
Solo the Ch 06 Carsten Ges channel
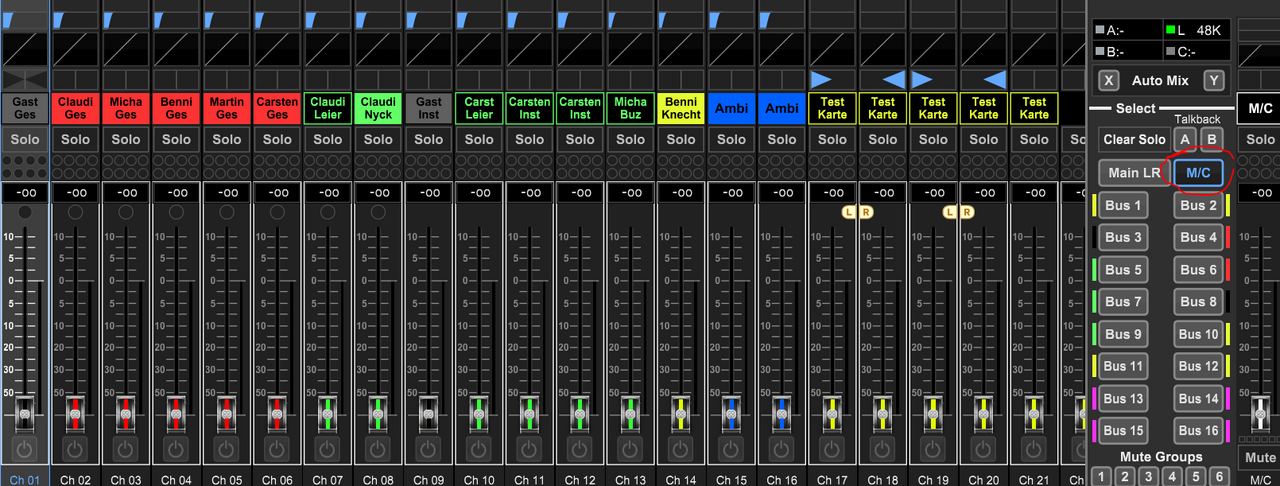277,139
